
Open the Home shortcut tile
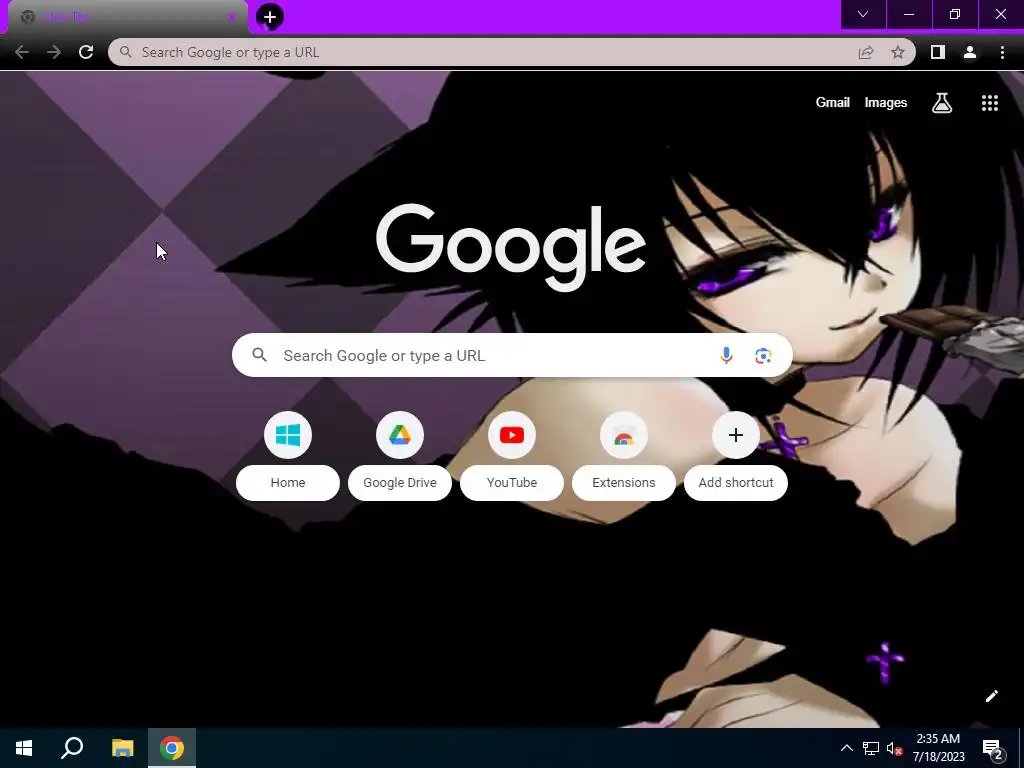(288, 456)
